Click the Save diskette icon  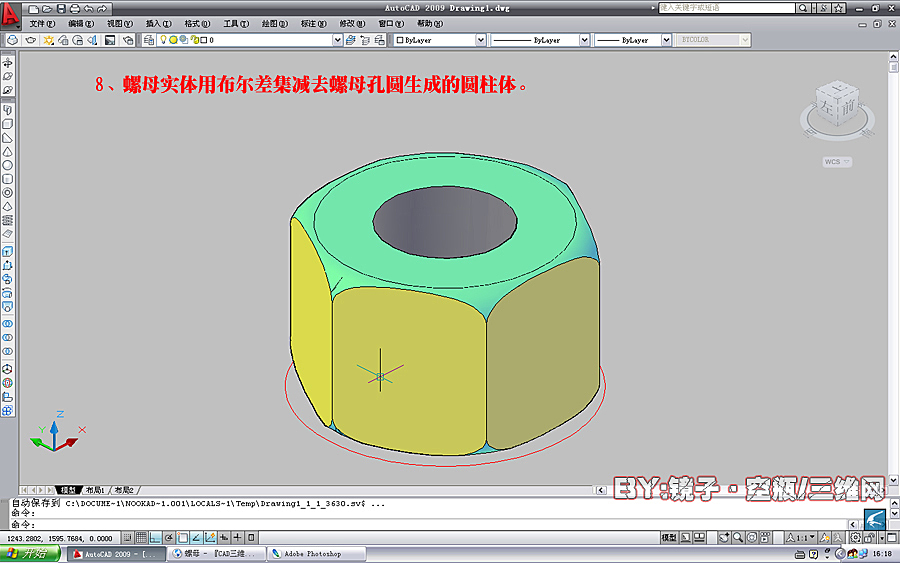click(x=61, y=9)
